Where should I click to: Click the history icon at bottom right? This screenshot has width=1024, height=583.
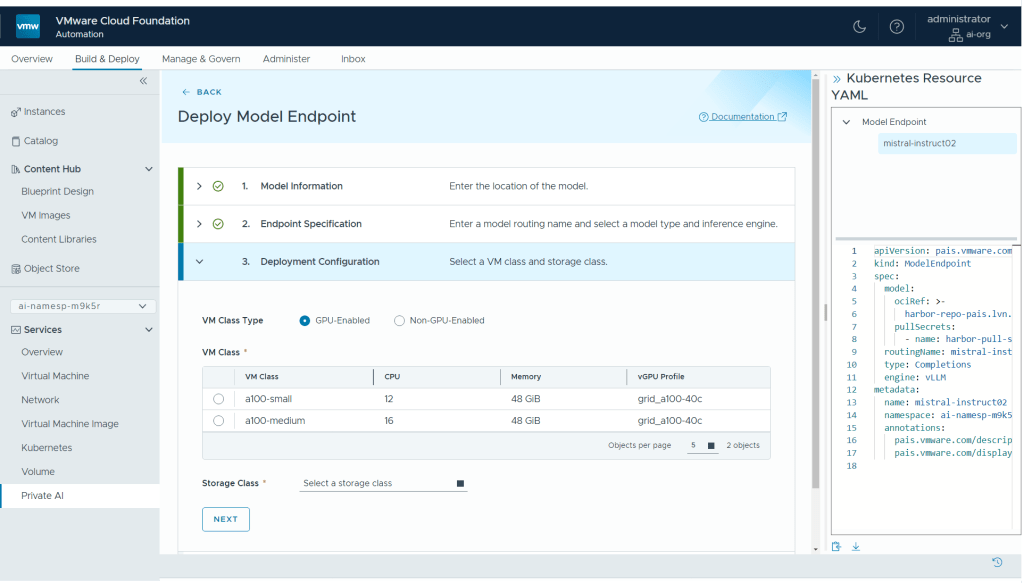point(997,563)
